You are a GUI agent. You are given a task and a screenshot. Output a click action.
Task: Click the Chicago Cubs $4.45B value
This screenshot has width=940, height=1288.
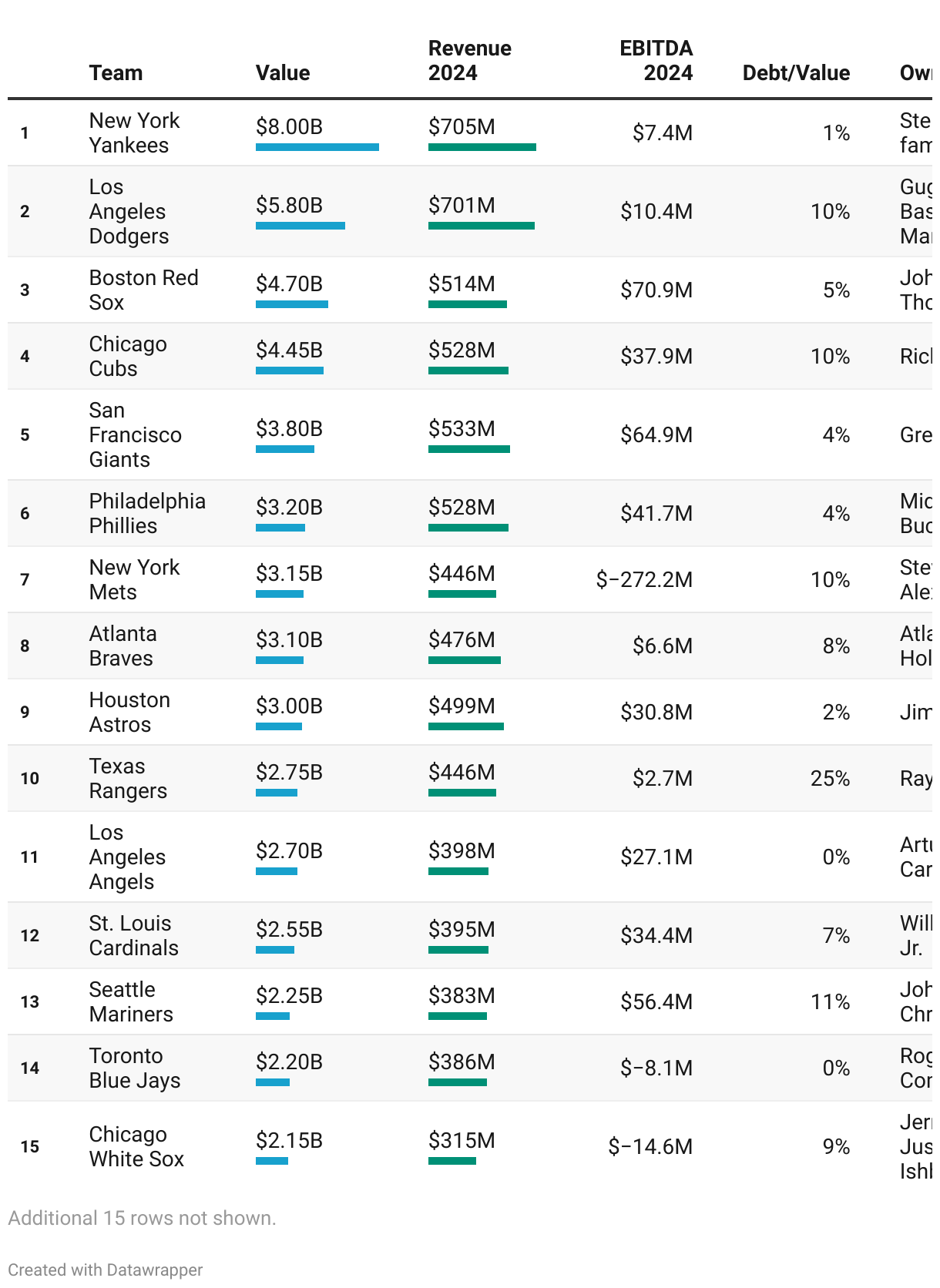[289, 350]
